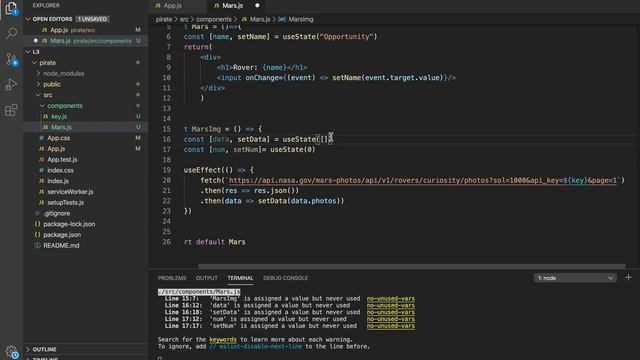The image size is (640, 360).
Task: Collapse the src folder
Action: pyautogui.click(x=38, y=95)
